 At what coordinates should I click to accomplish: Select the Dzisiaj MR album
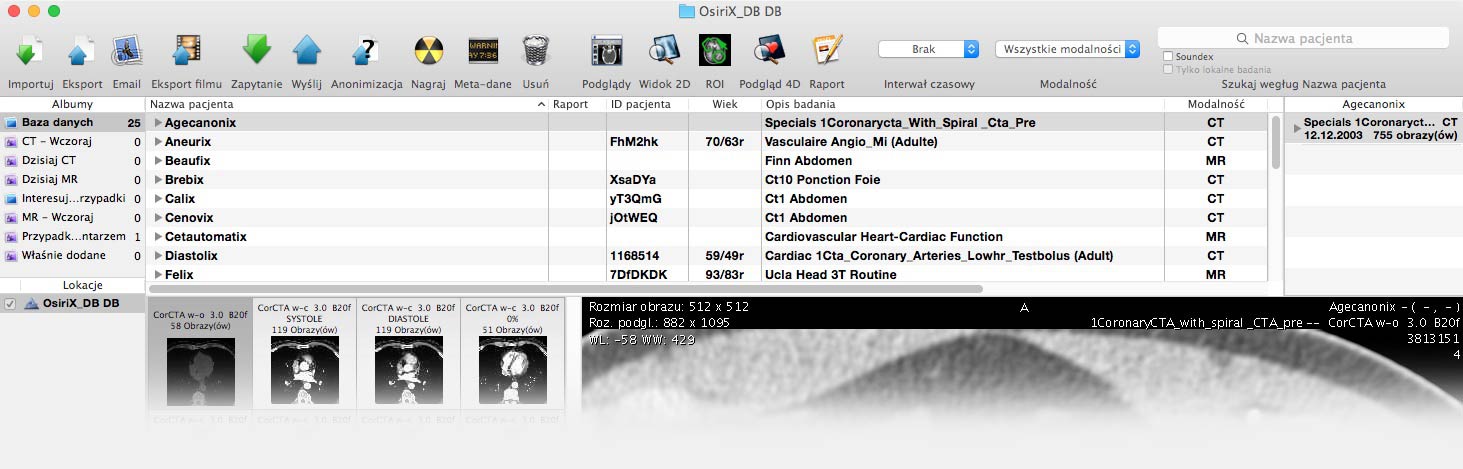(73, 179)
